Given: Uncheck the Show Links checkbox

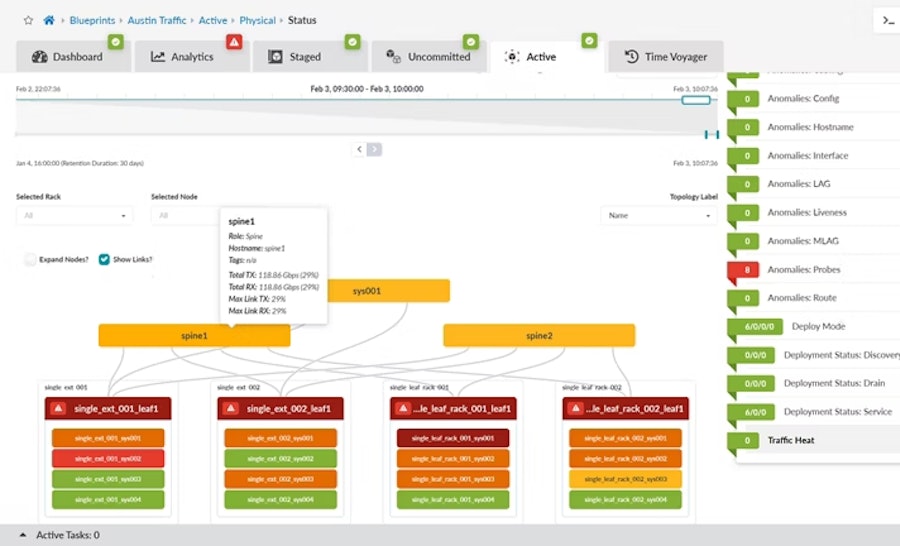Looking at the screenshot, I should point(104,259).
